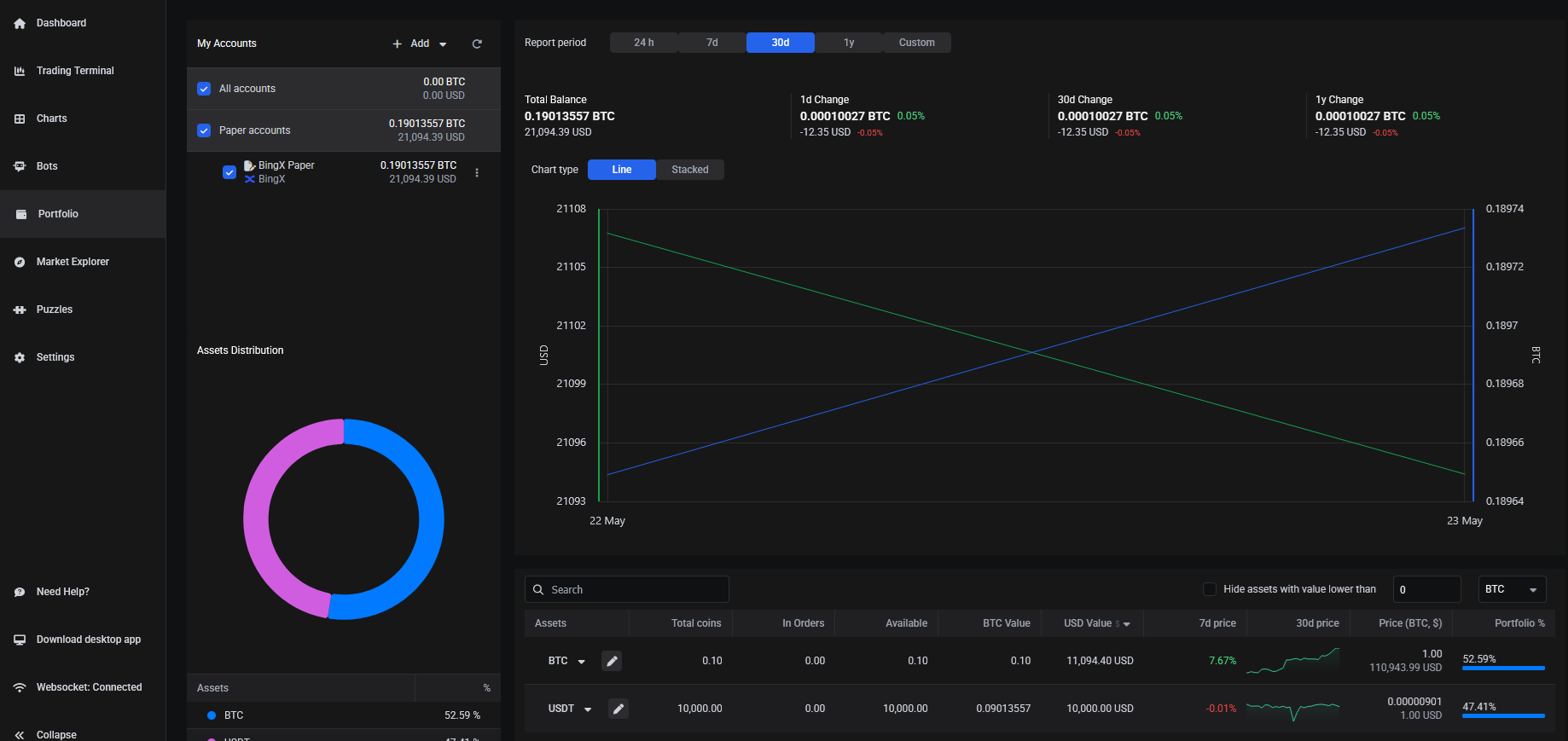Select the 7d report period tab
This screenshot has width=1568, height=741.
tap(712, 43)
